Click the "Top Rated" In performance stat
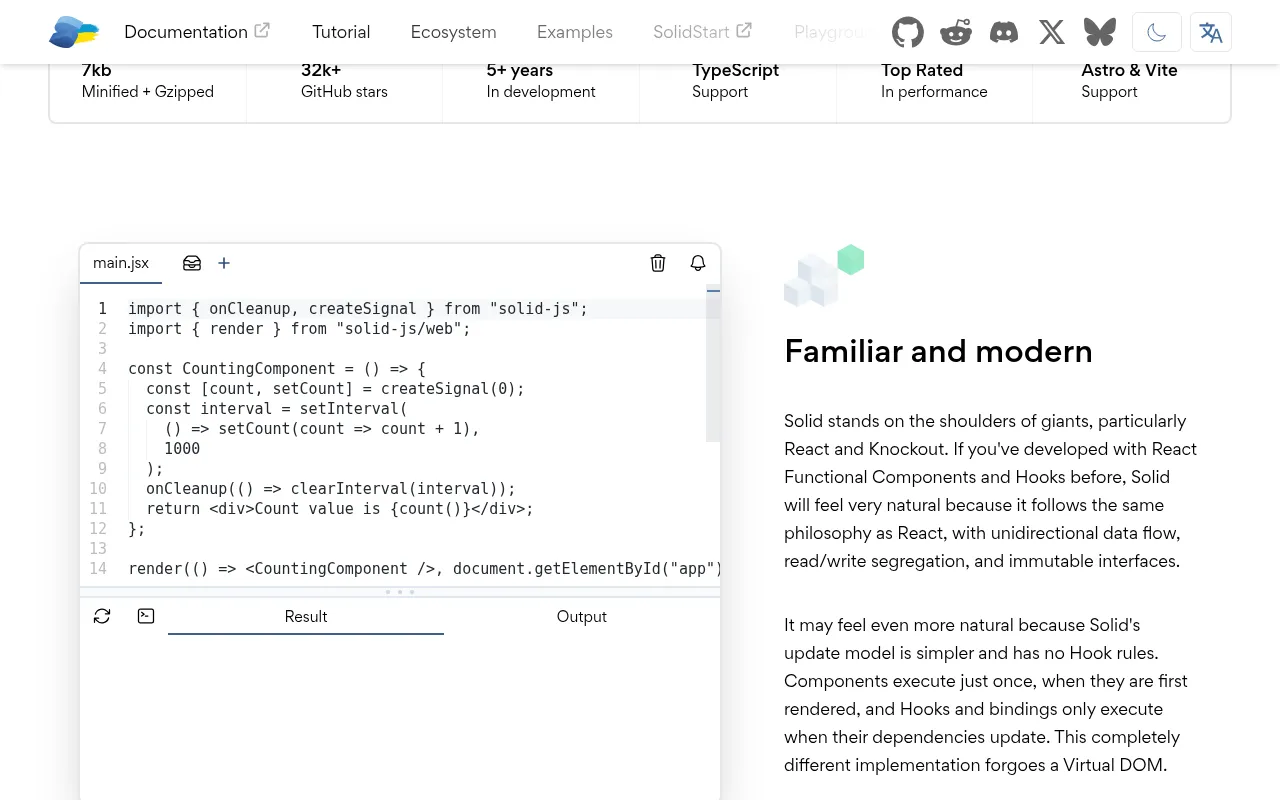The width and height of the screenshot is (1280, 800). click(934, 80)
